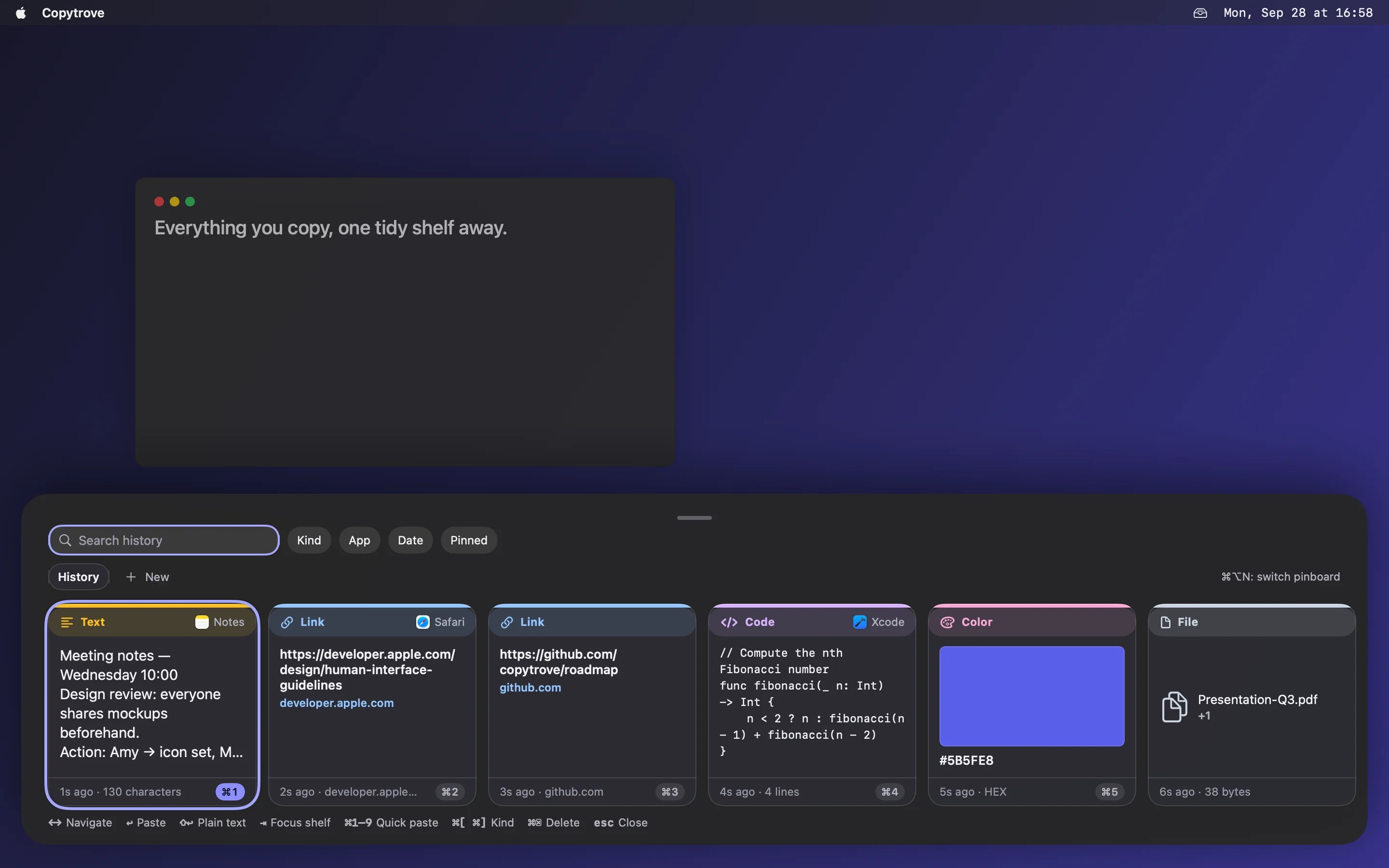Viewport: 1389px width, 868px height.
Task: Select the fibonacci code snippet
Action: click(812, 702)
